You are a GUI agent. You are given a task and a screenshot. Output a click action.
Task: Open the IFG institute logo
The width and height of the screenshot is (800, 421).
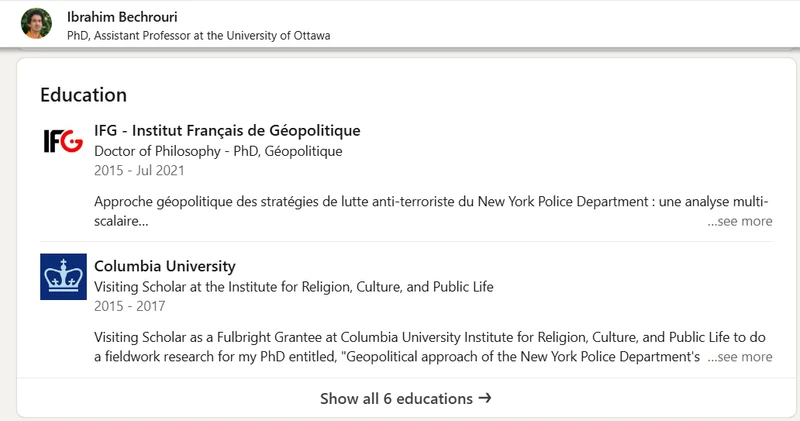coord(63,142)
